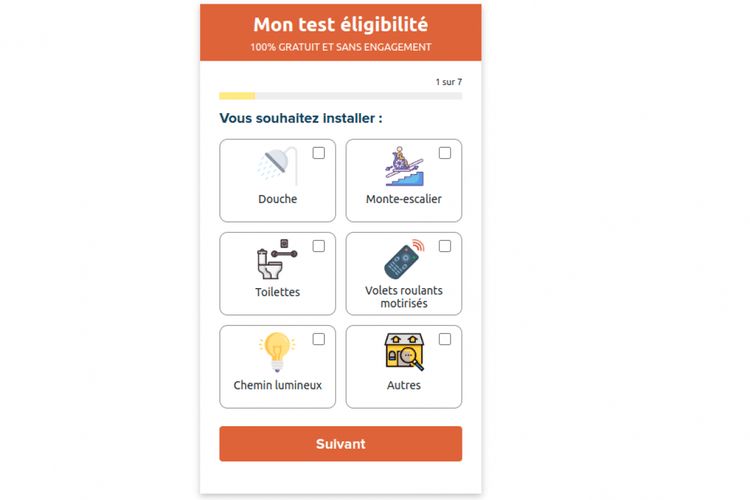The height and width of the screenshot is (500, 750).
Task: Click the toilet icon
Action: (275, 260)
